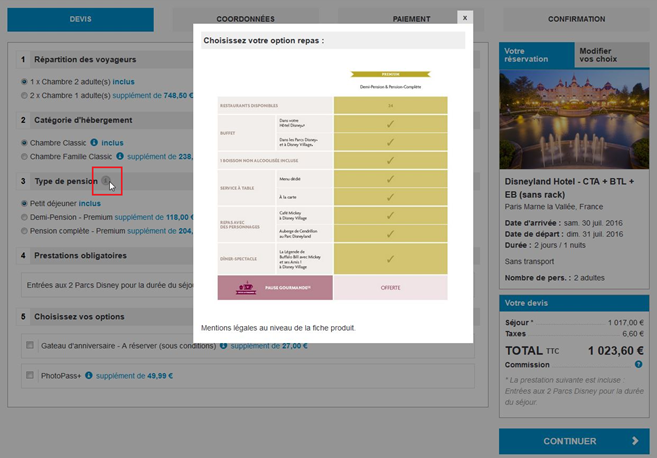The height and width of the screenshot is (458, 657).
Task: Click the Pause Gourmande cake icon
Action: coord(245,287)
